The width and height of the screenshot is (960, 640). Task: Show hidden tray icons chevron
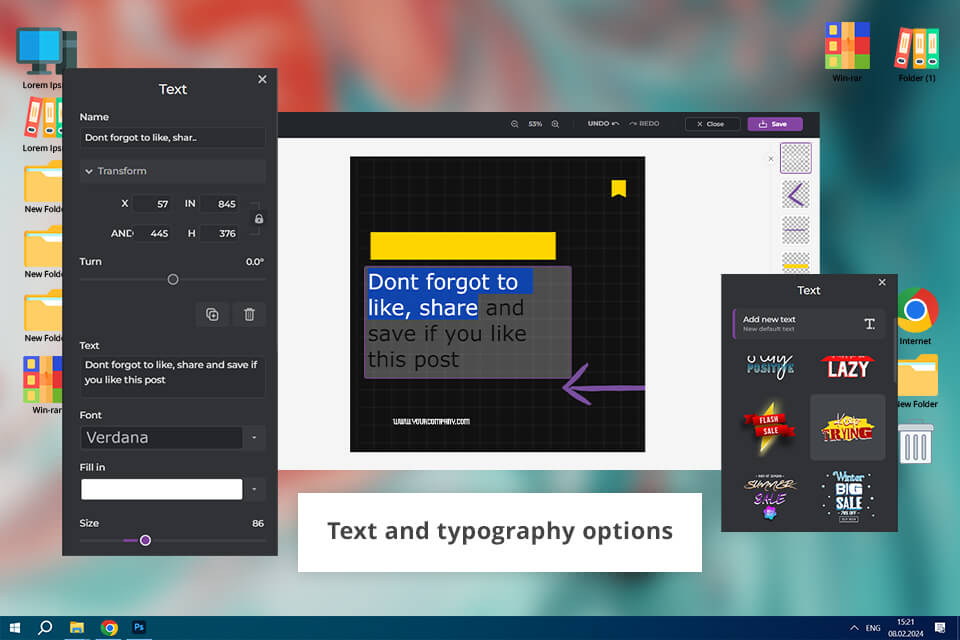[854, 628]
